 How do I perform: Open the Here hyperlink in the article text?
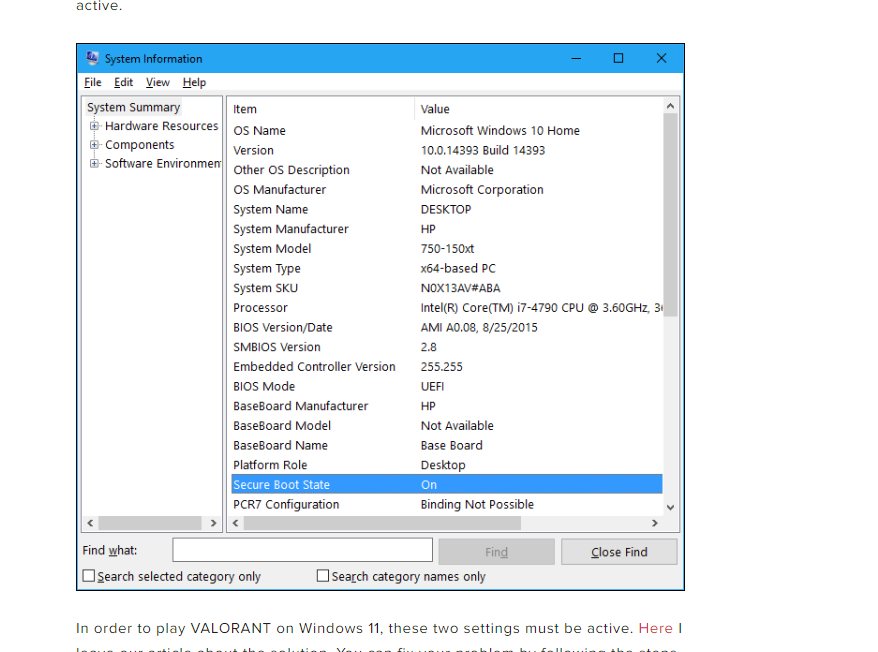tap(657, 628)
